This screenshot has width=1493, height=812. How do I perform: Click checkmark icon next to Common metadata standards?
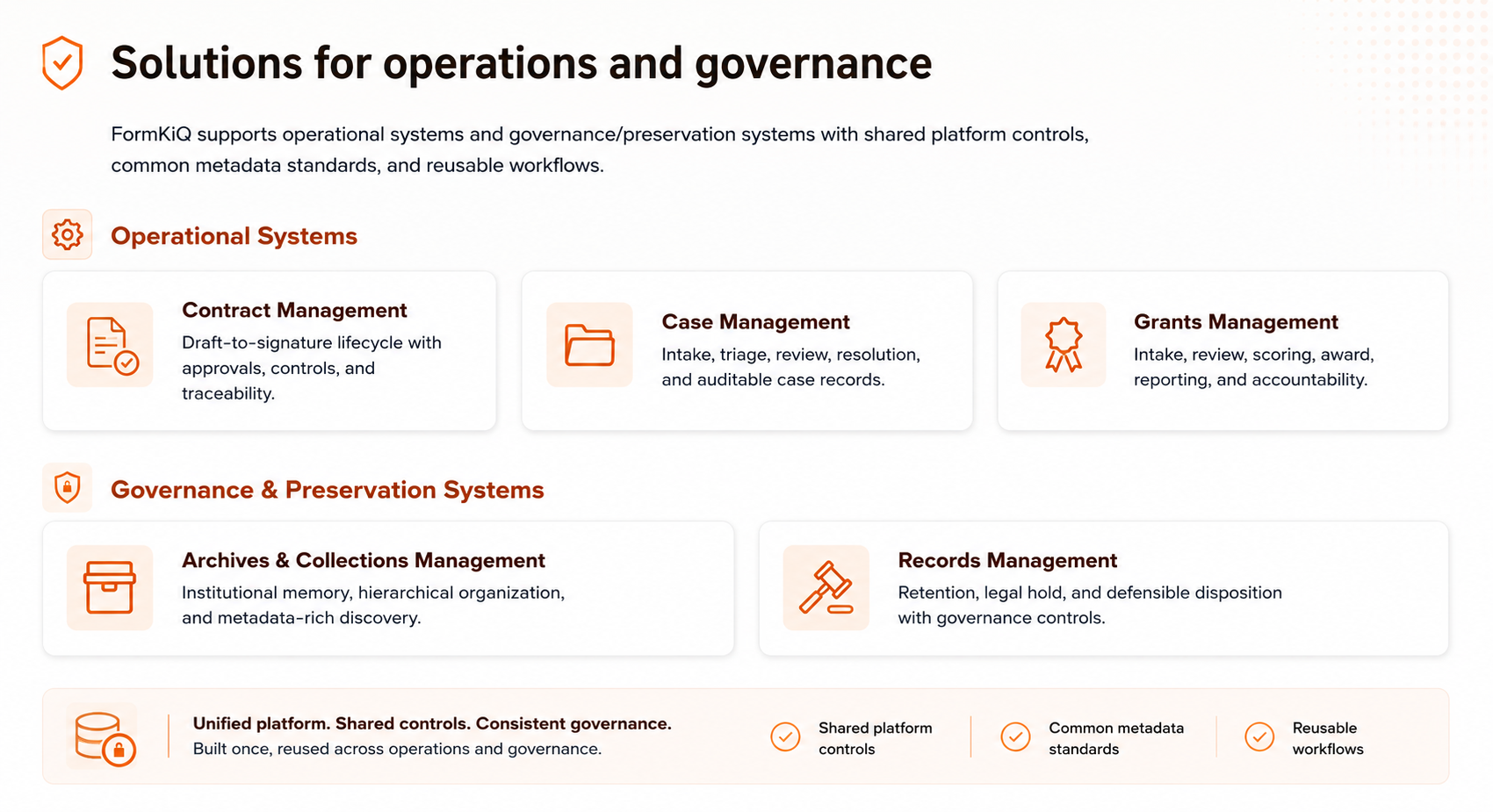1015,737
